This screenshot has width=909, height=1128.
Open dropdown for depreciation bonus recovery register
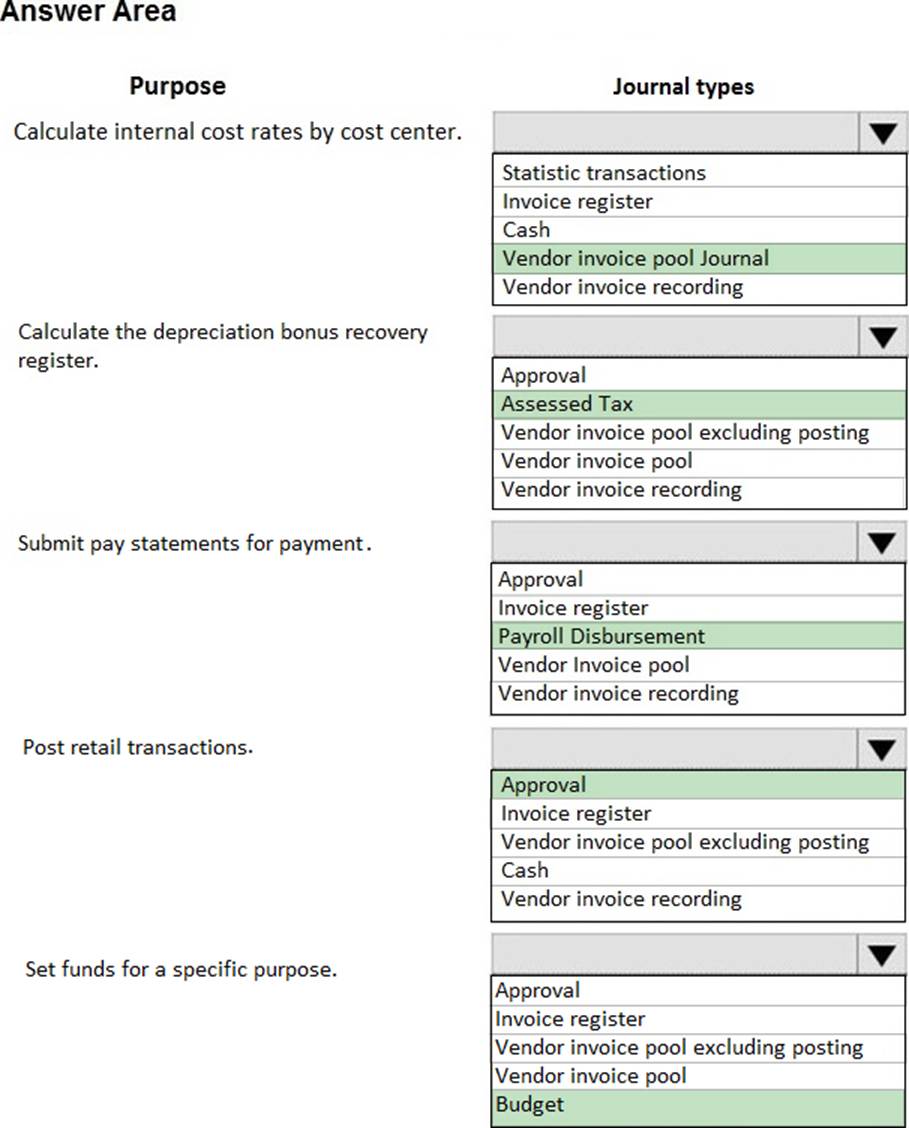(882, 337)
